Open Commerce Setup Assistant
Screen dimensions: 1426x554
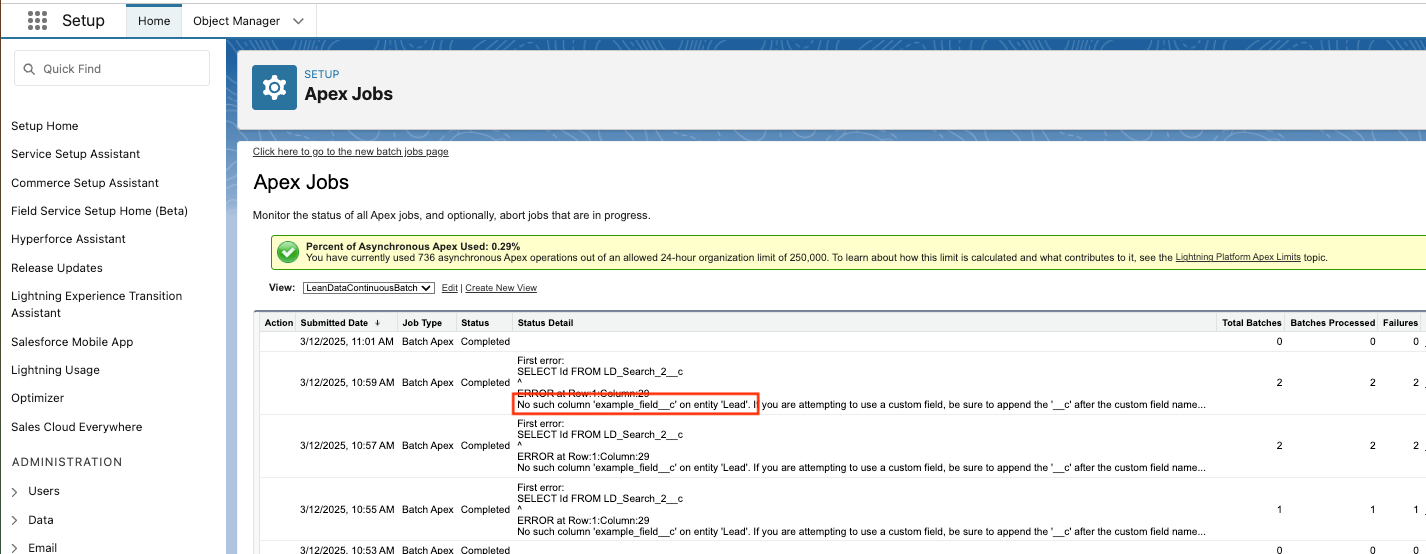(85, 183)
